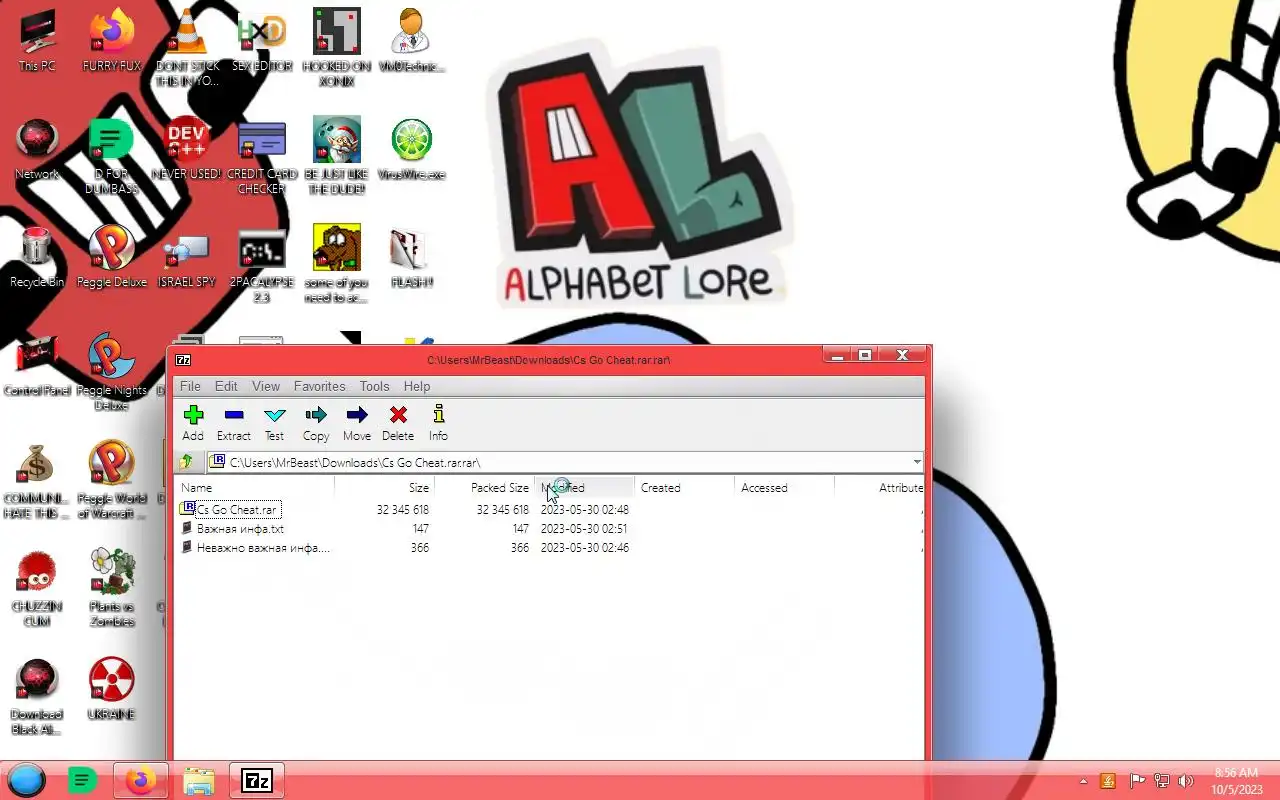Click the Peggle Nights Deluxe desktop icon
The image size is (1280, 800).
pyautogui.click(x=111, y=372)
